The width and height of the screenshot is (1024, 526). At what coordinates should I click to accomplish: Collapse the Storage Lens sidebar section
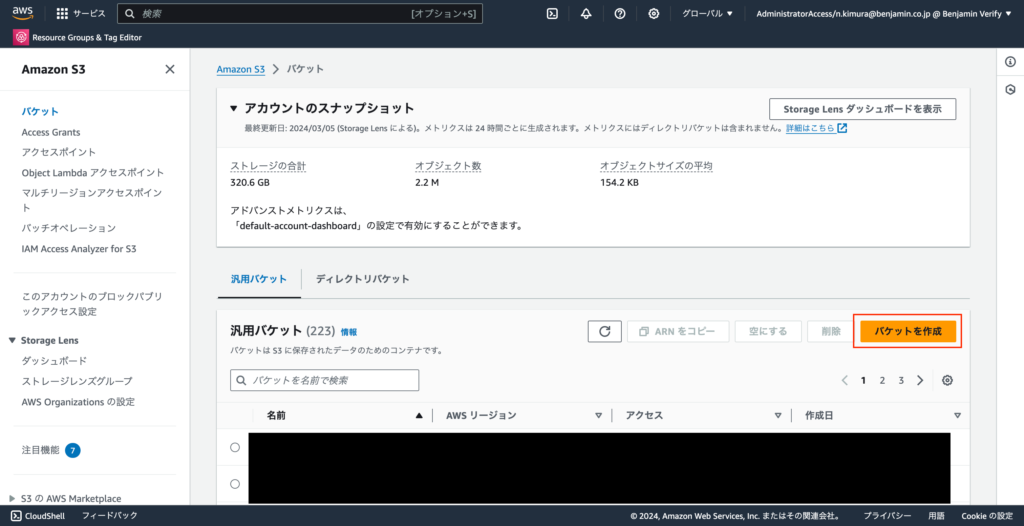pyautogui.click(x=12, y=340)
